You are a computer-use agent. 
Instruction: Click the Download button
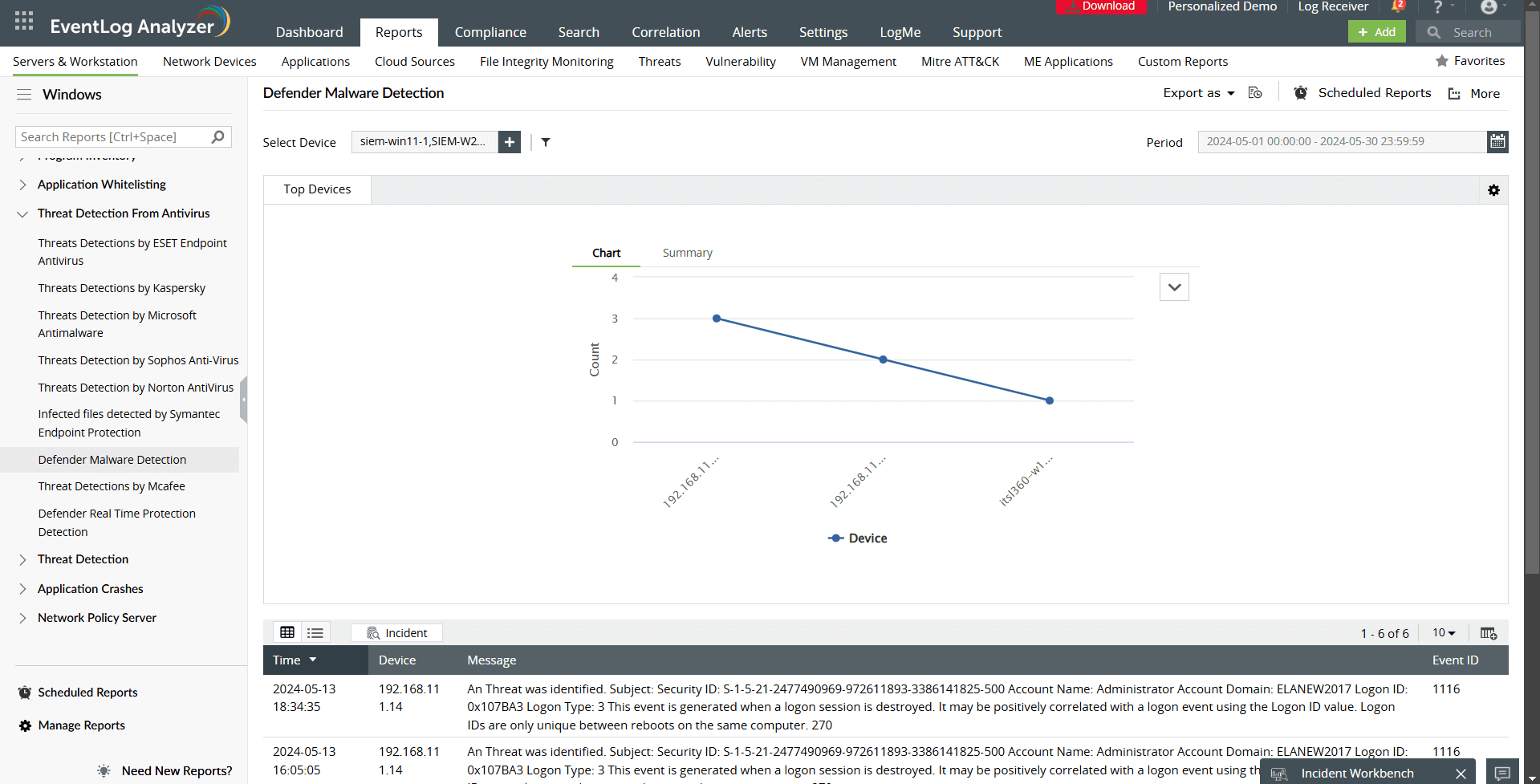pos(1101,6)
